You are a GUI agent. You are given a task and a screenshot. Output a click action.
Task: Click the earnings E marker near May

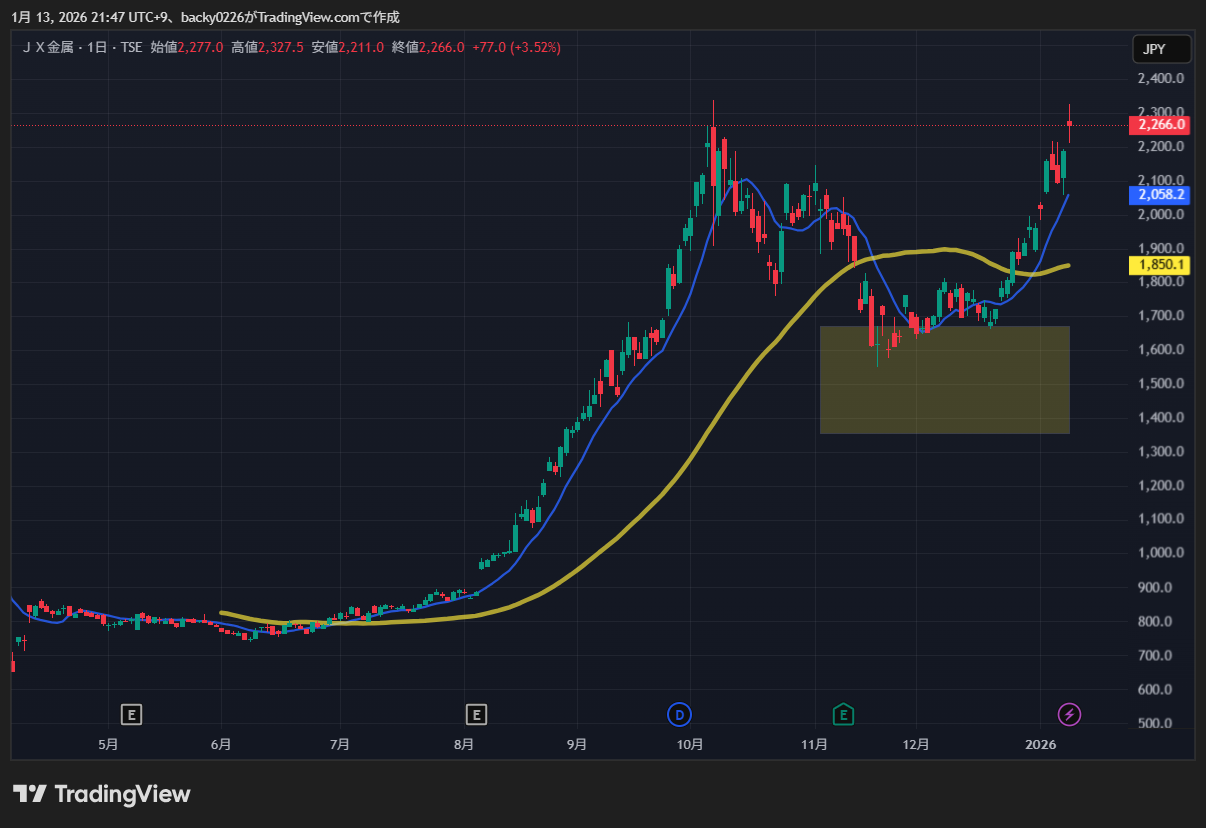pos(131,714)
